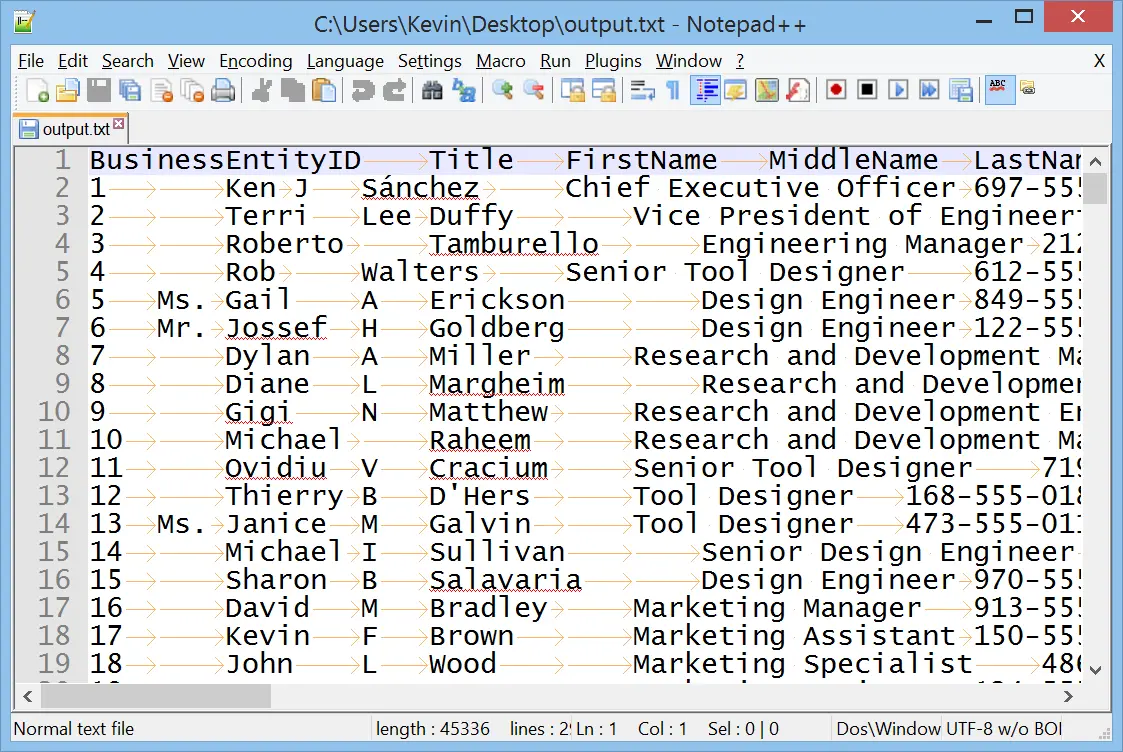Click the user defined language dialog icon
Viewport: 1123px width, 752px height.
736,91
